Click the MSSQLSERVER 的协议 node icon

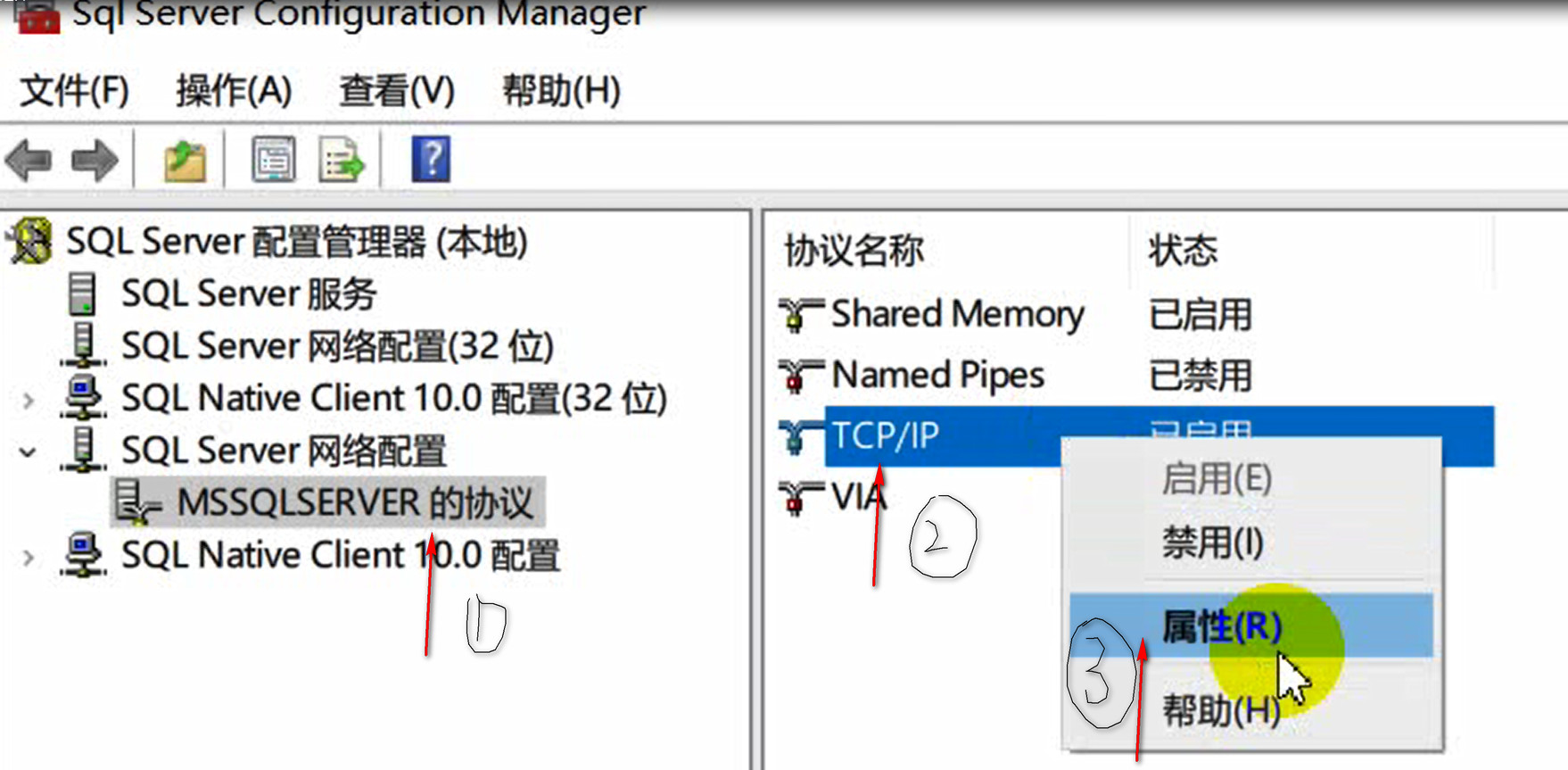point(138,502)
